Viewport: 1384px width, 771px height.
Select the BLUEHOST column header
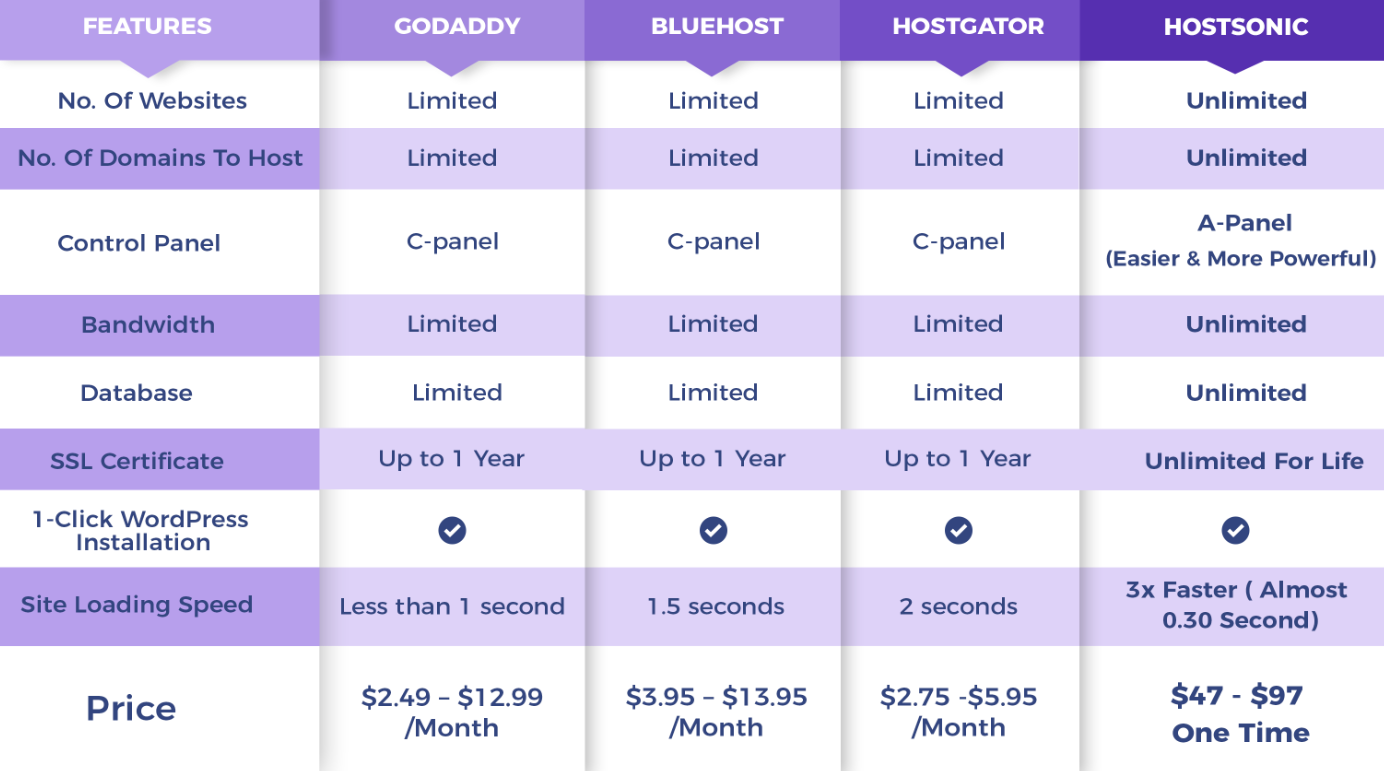click(717, 27)
